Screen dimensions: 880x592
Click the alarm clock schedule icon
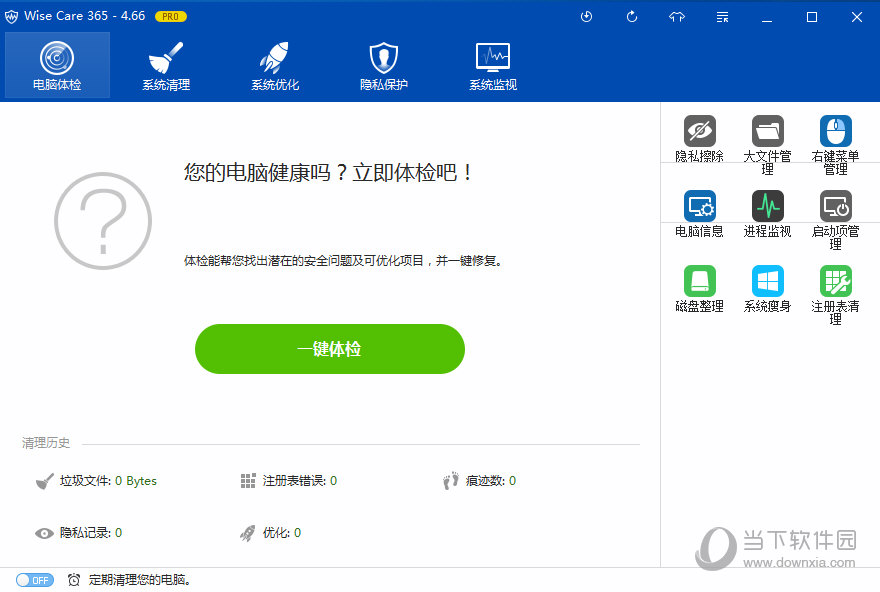[x=74, y=580]
